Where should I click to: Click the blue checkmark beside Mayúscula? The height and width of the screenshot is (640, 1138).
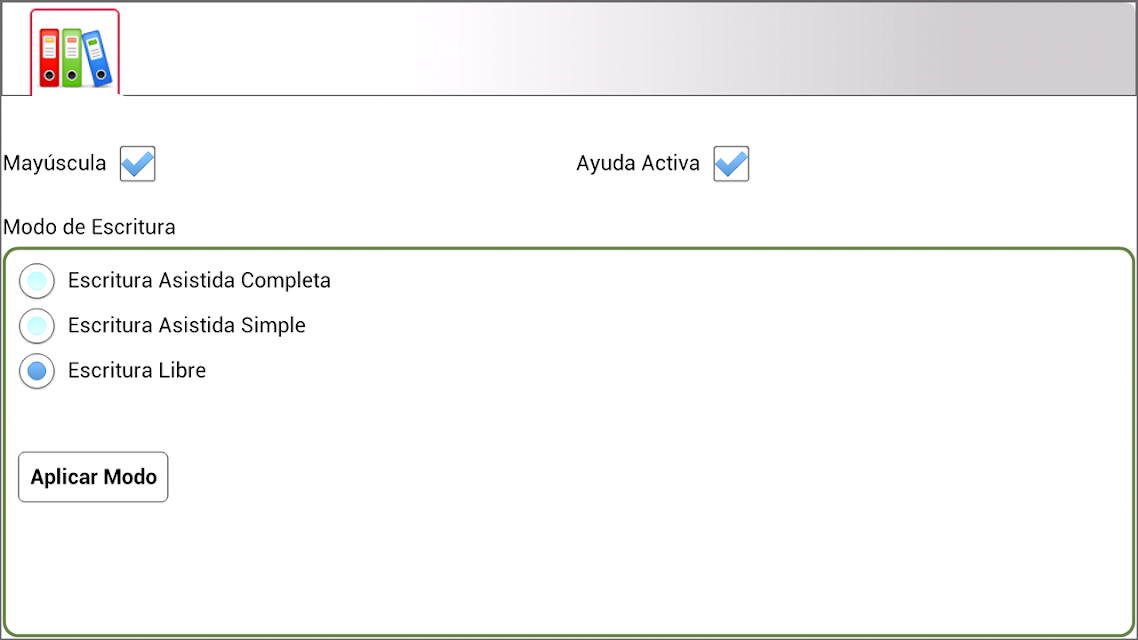pos(137,163)
